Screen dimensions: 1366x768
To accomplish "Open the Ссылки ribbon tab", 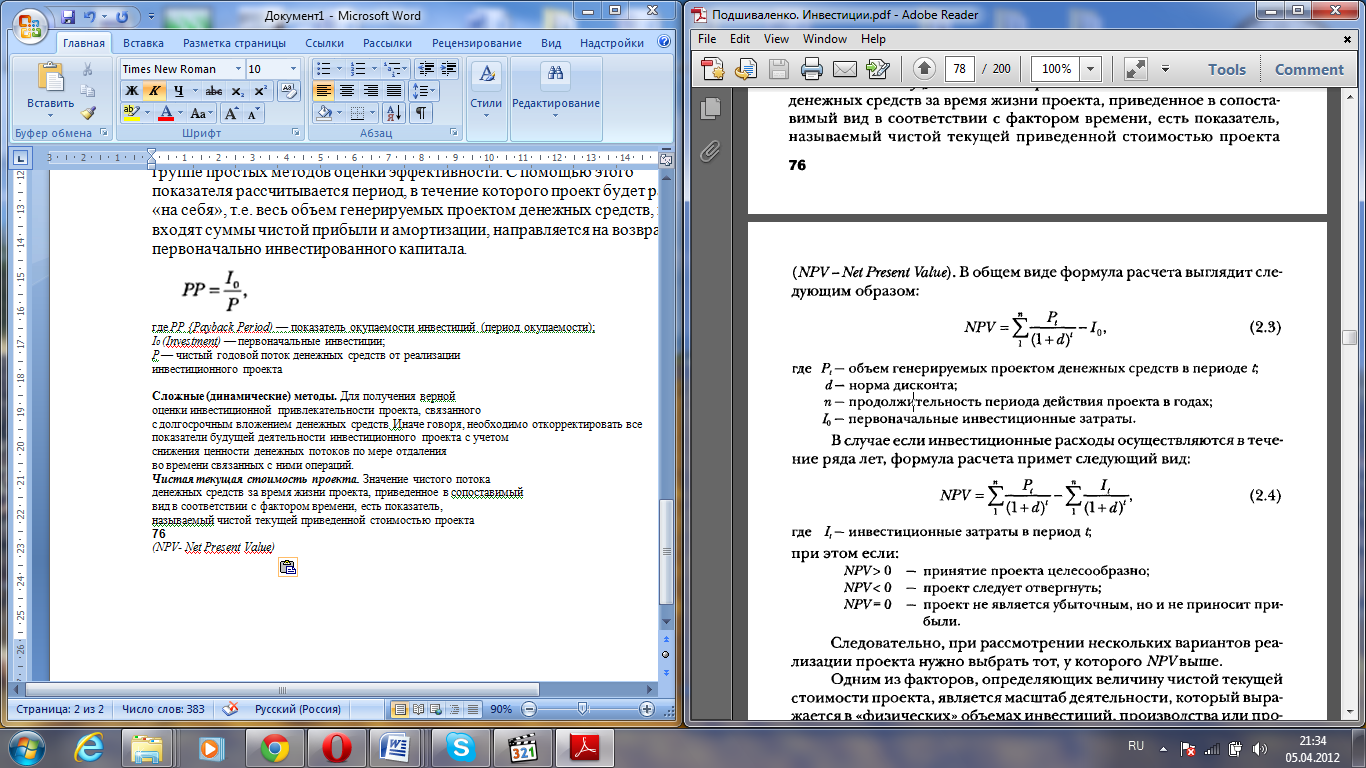I will click(x=325, y=43).
